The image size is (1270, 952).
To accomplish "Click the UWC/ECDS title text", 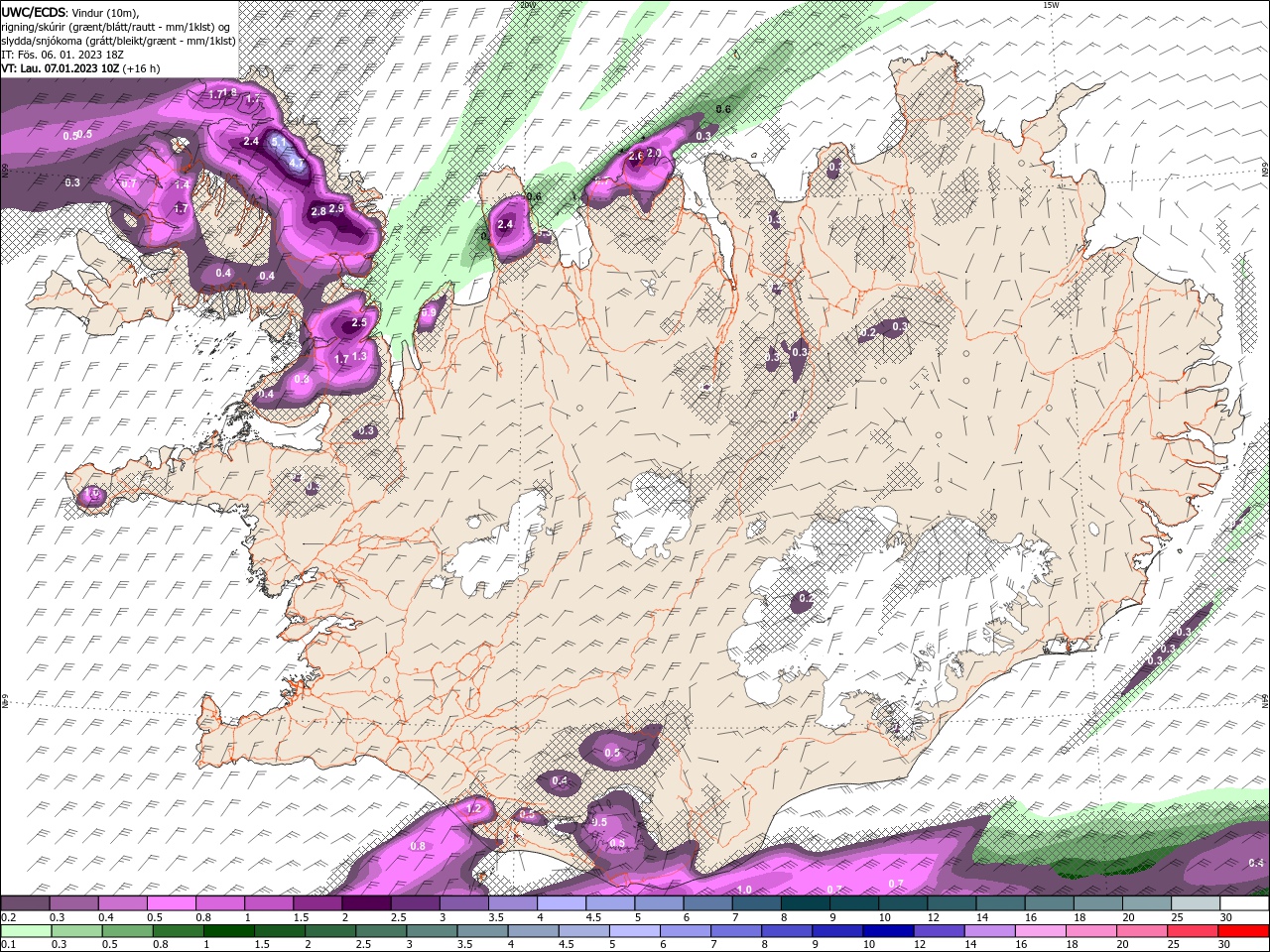I will (x=34, y=11).
